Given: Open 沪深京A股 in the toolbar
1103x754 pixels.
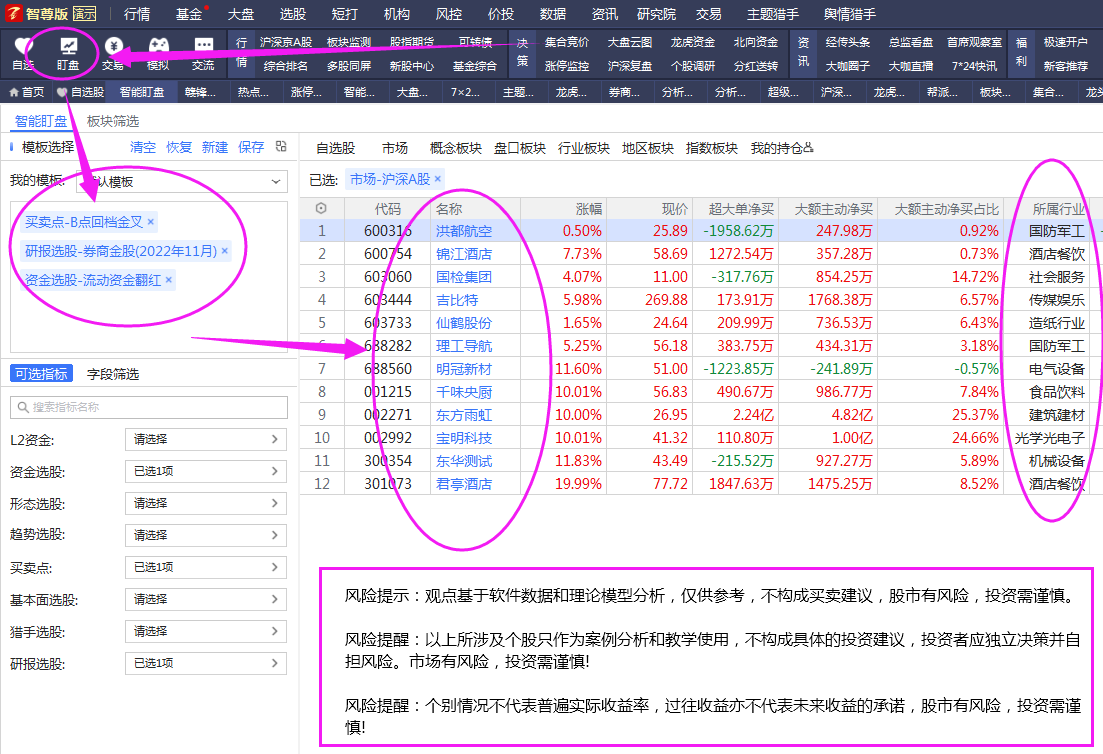Looking at the screenshot, I should click(286, 42).
